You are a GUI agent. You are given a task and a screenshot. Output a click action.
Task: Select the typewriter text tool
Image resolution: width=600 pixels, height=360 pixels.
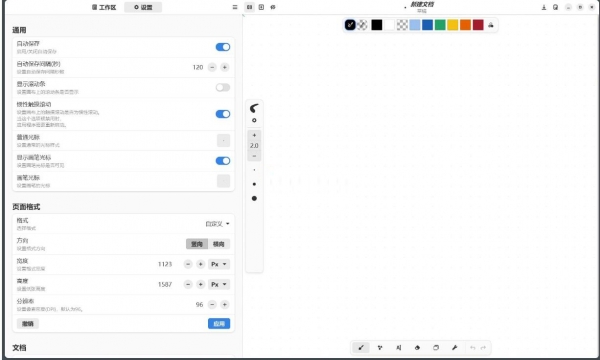click(398, 347)
